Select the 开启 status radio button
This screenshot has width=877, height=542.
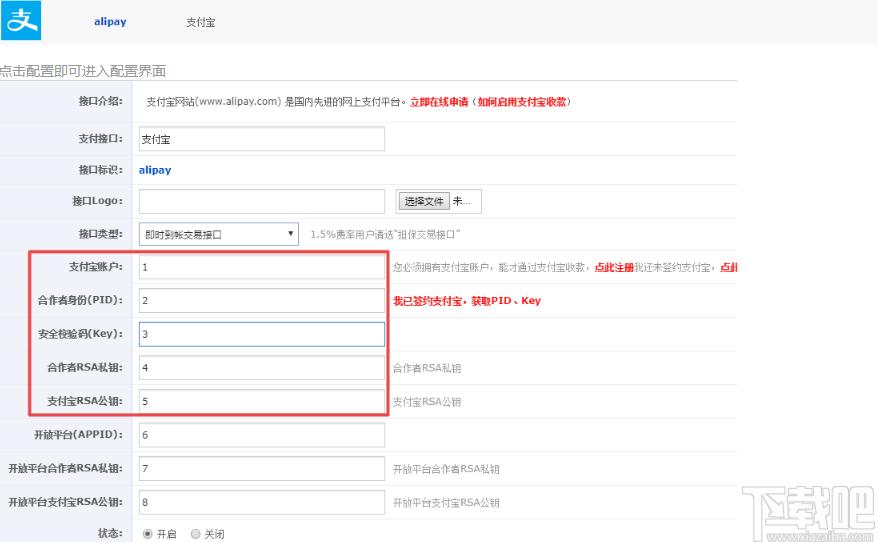[148, 534]
